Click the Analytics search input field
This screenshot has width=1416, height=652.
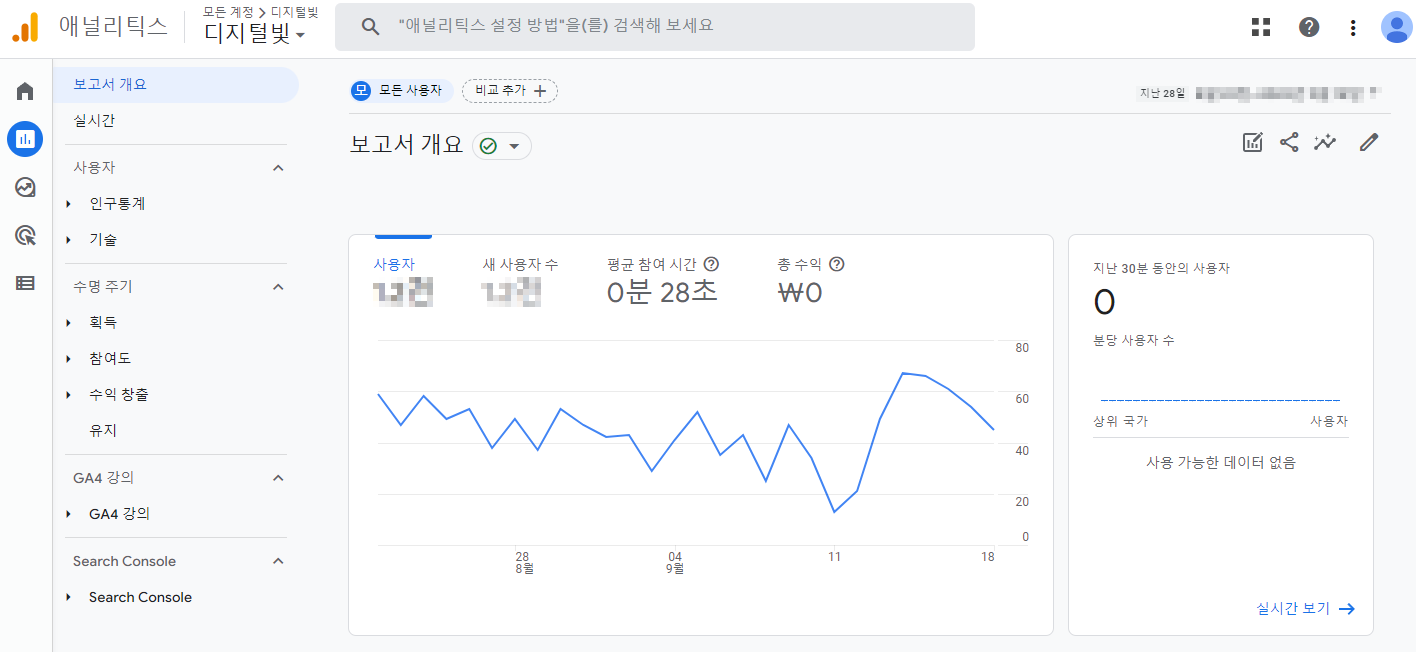[x=655, y=26]
